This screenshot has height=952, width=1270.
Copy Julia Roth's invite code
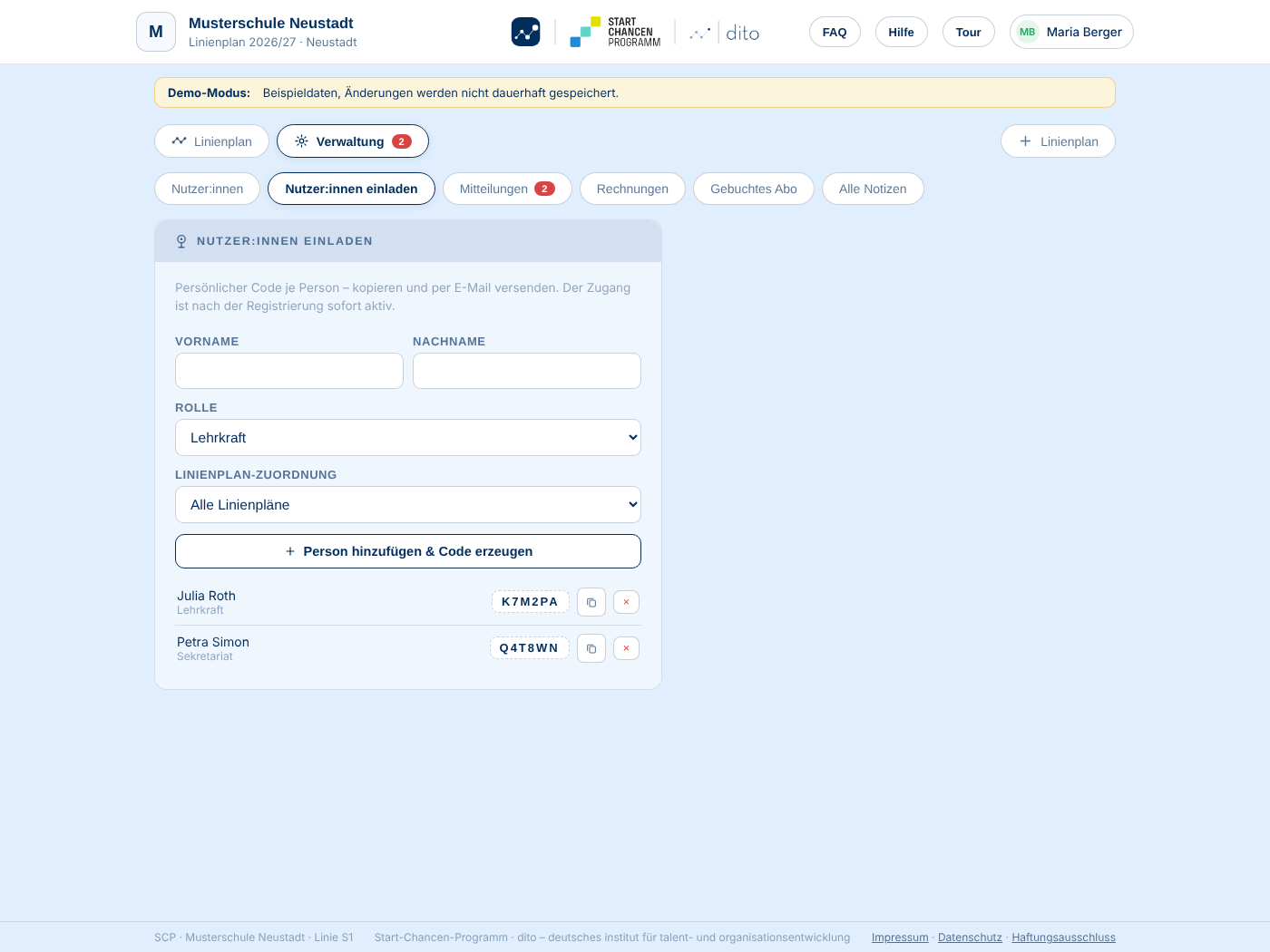pyautogui.click(x=591, y=602)
